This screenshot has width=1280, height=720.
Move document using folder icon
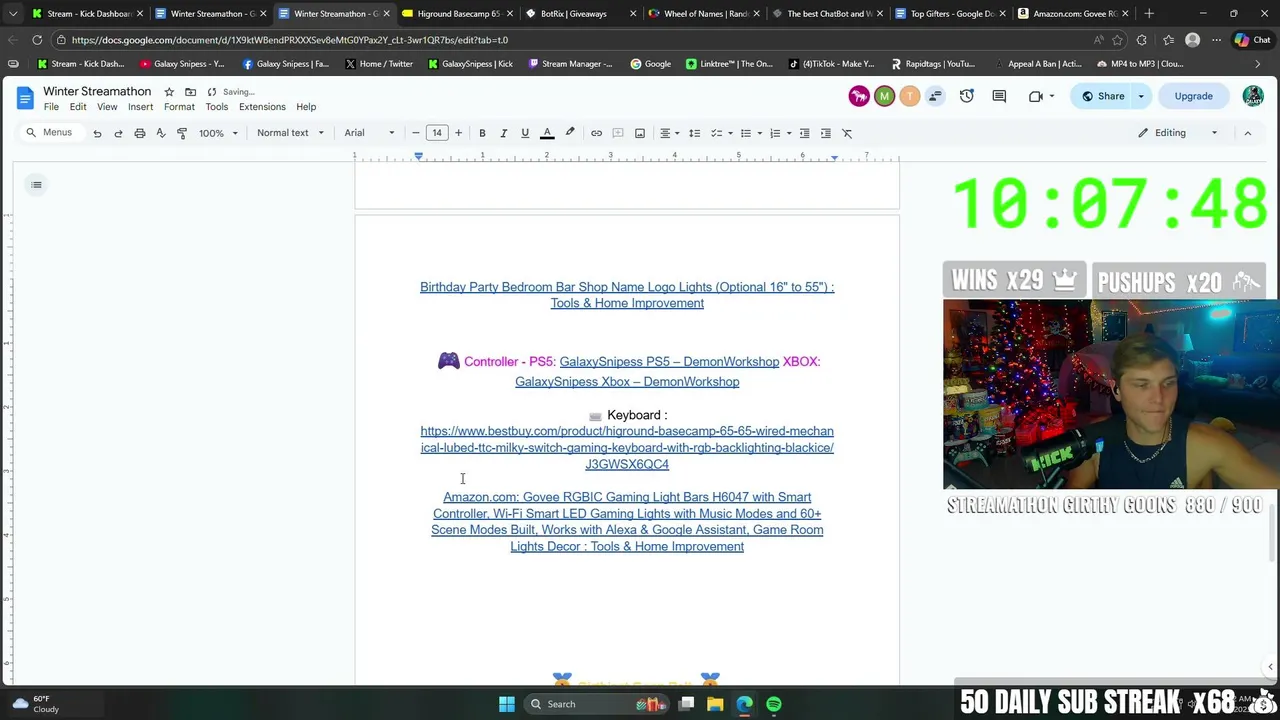pos(190,92)
